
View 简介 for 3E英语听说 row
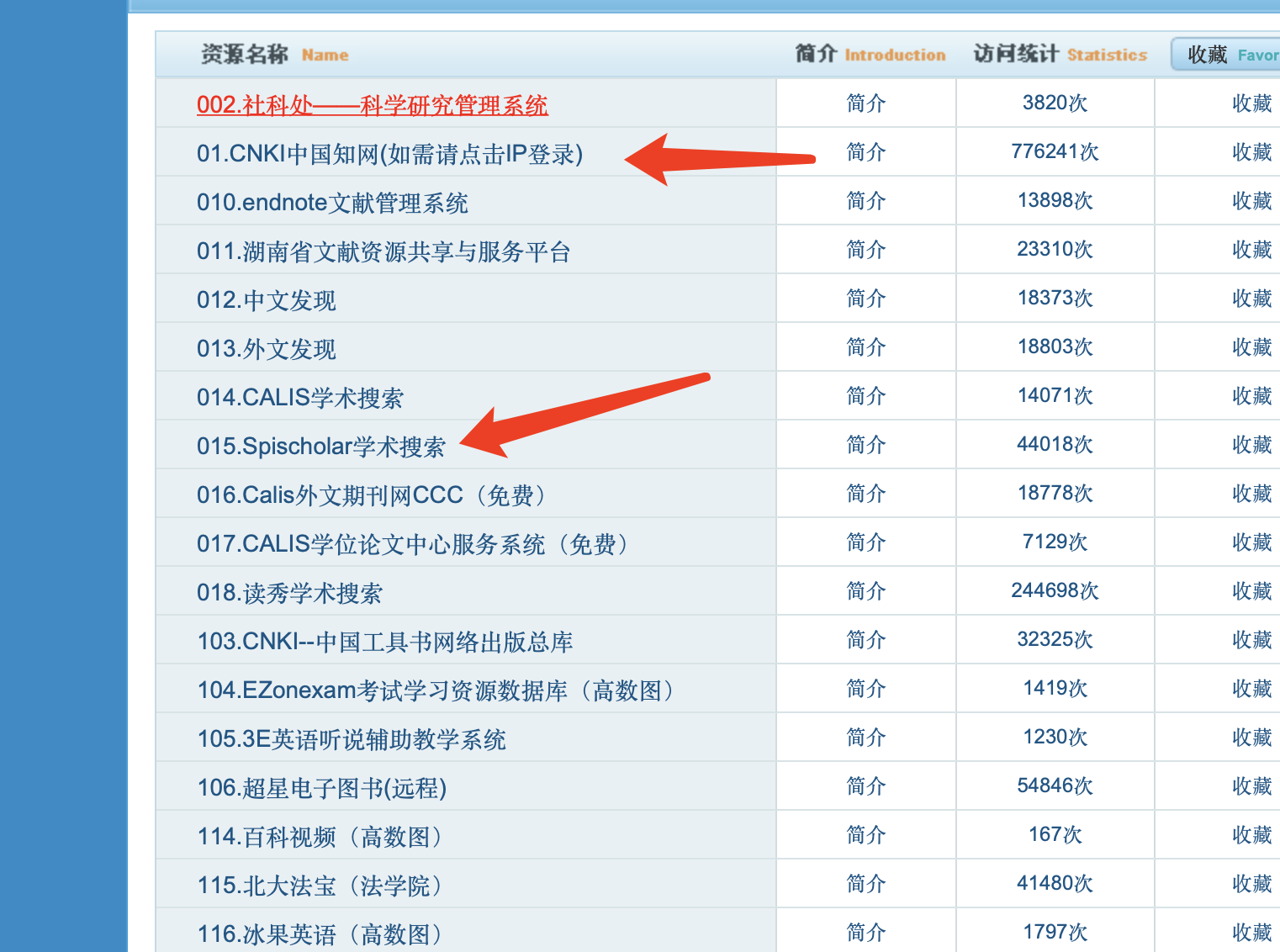pos(866,738)
